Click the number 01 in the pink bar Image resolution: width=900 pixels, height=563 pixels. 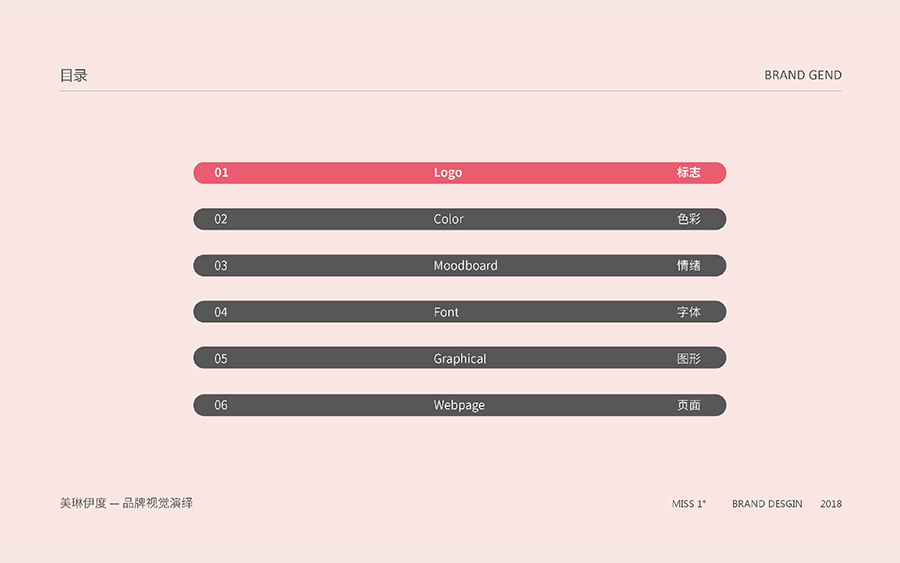(x=221, y=173)
